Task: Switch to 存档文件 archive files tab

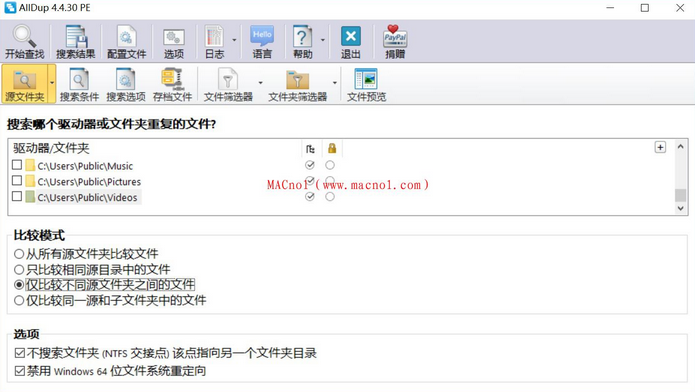Action: coord(172,85)
